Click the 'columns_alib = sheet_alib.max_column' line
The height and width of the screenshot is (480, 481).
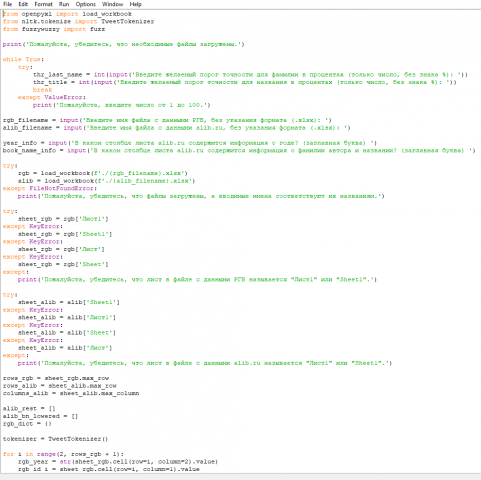pyautogui.click(x=71, y=393)
